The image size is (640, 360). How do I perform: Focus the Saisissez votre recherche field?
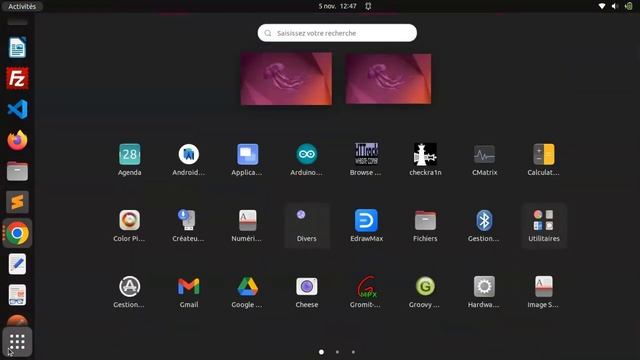(337, 33)
